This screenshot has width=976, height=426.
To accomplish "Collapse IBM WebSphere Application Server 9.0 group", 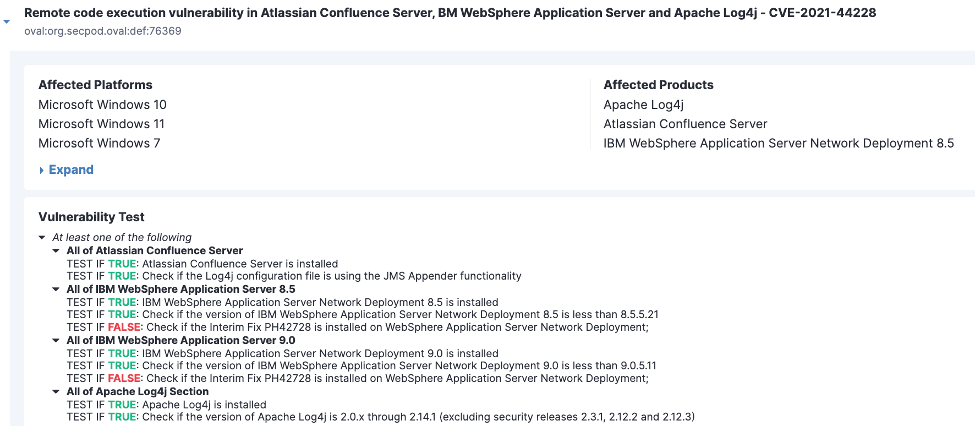I will 57,340.
